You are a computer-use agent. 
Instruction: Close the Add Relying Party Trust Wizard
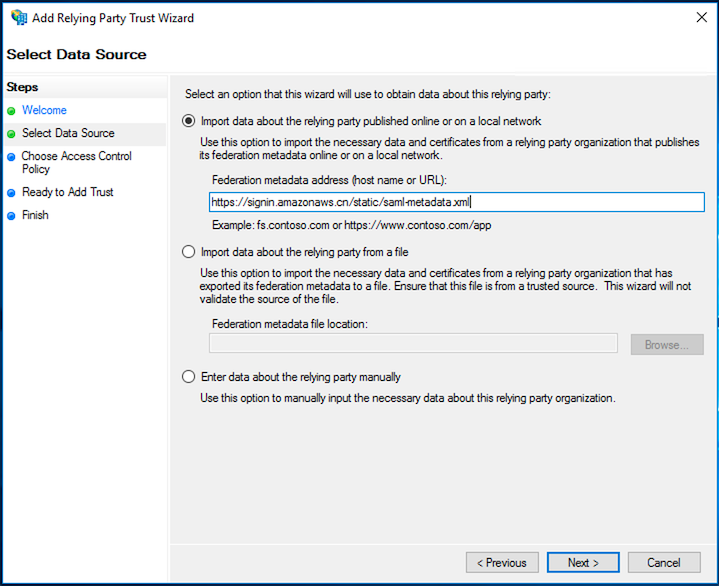(x=702, y=17)
